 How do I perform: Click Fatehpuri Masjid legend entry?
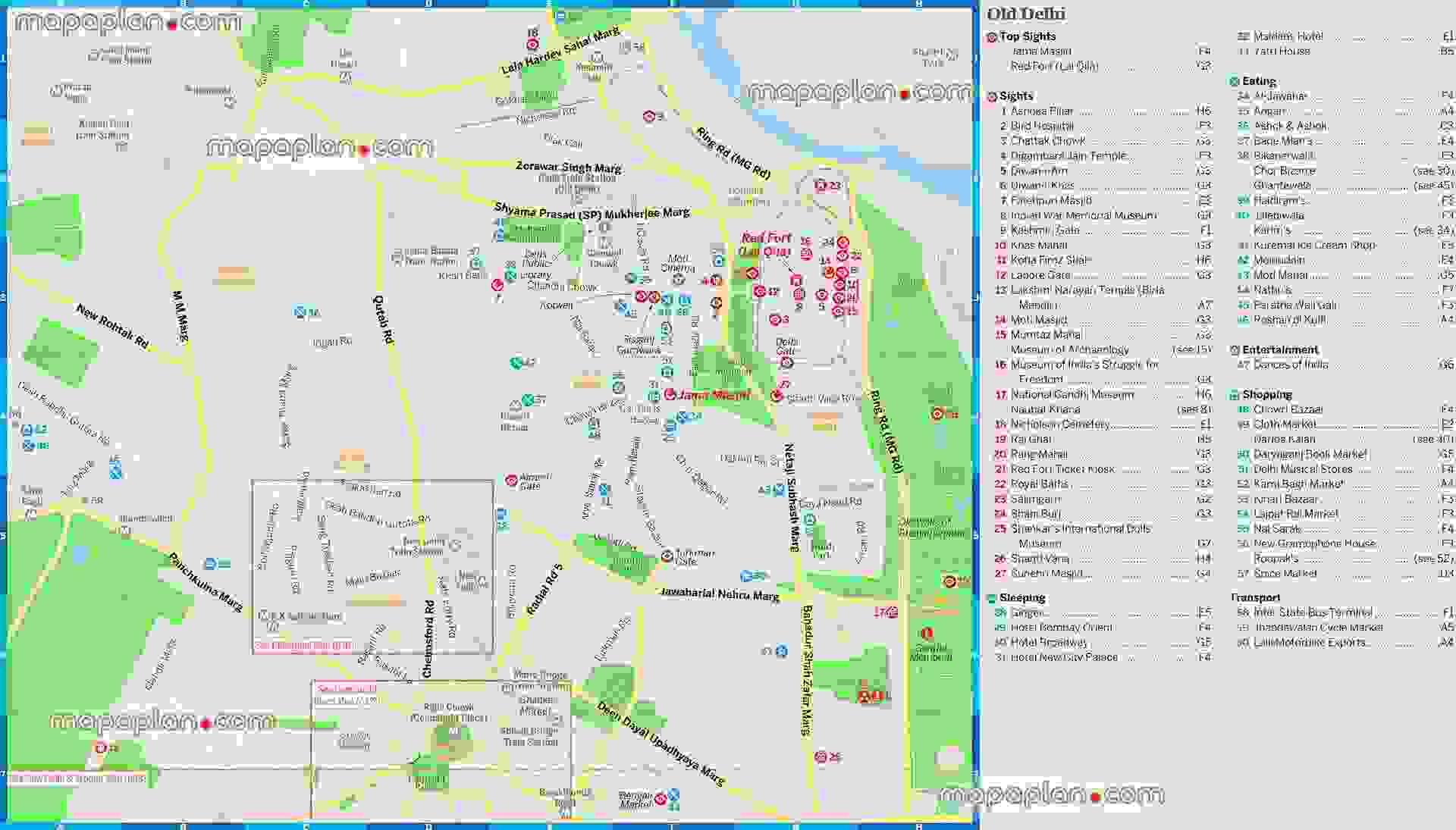click(1108, 201)
